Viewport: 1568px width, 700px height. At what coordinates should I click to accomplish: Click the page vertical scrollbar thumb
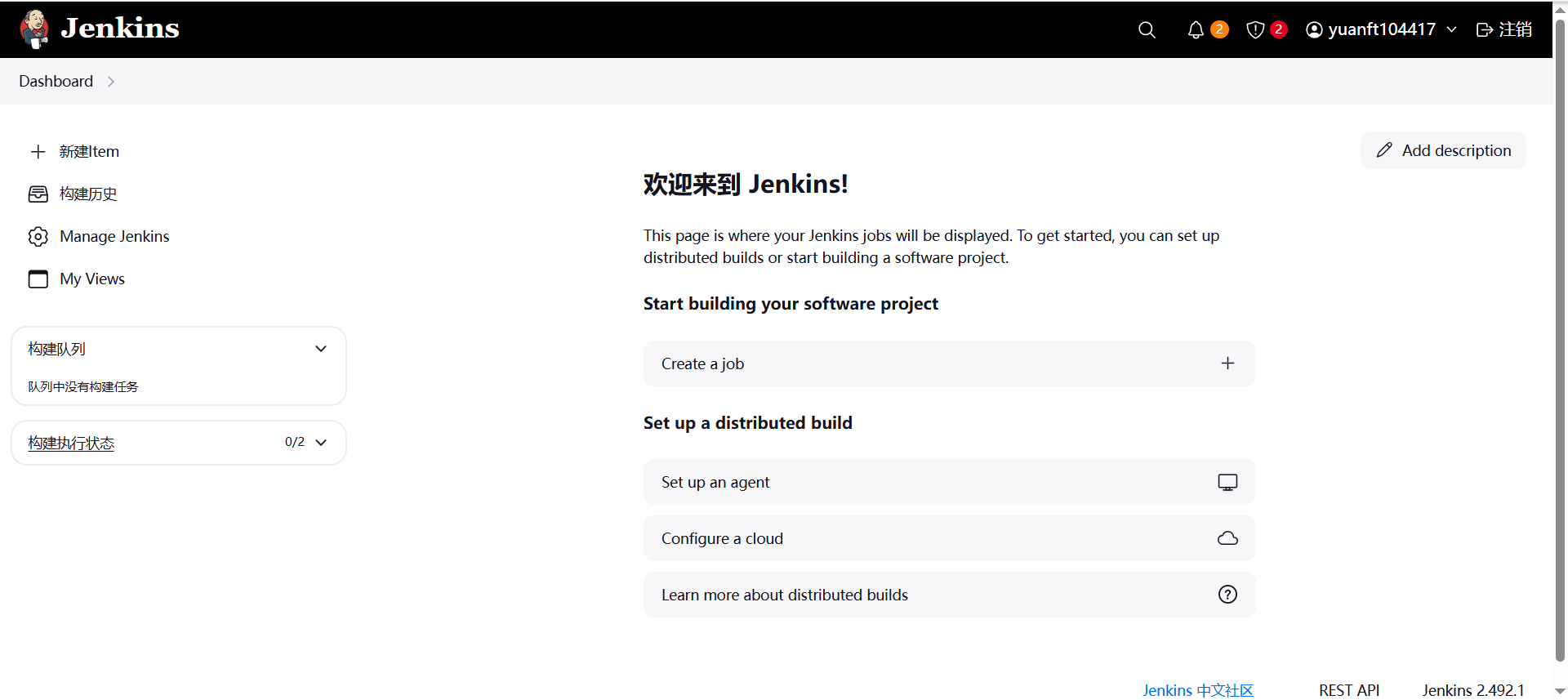tap(1560, 340)
